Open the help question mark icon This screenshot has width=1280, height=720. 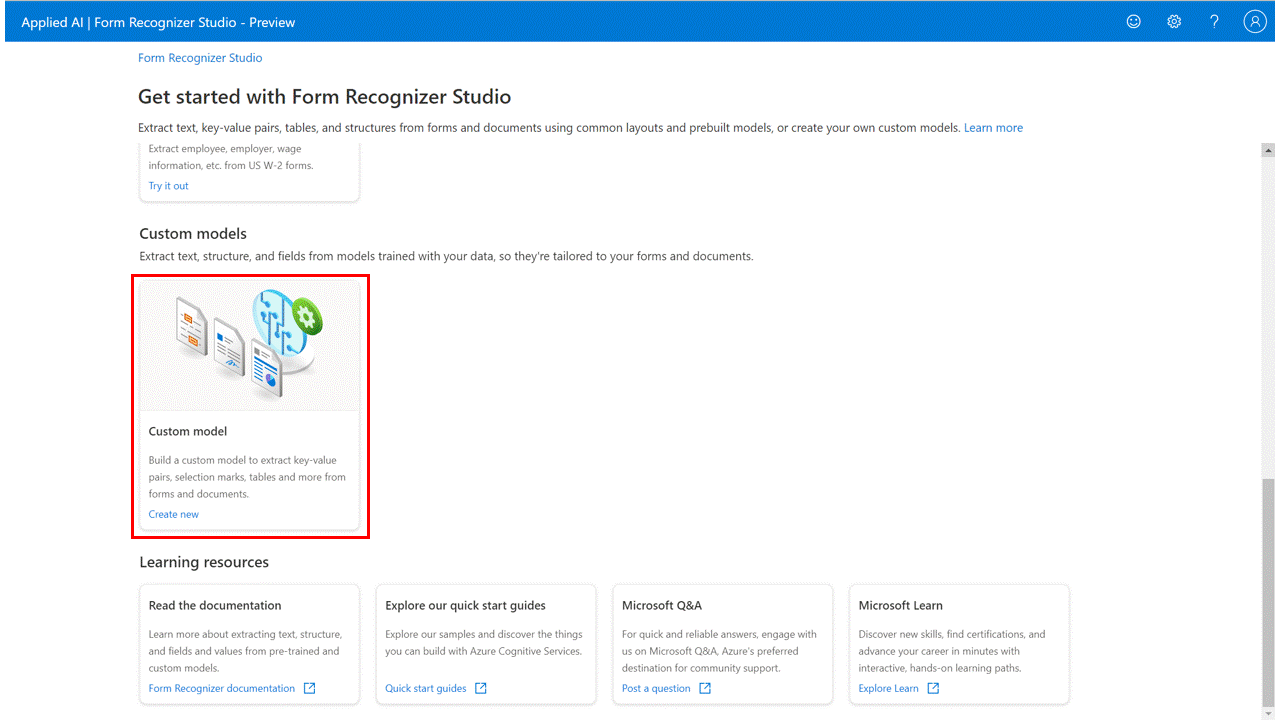tap(1214, 21)
